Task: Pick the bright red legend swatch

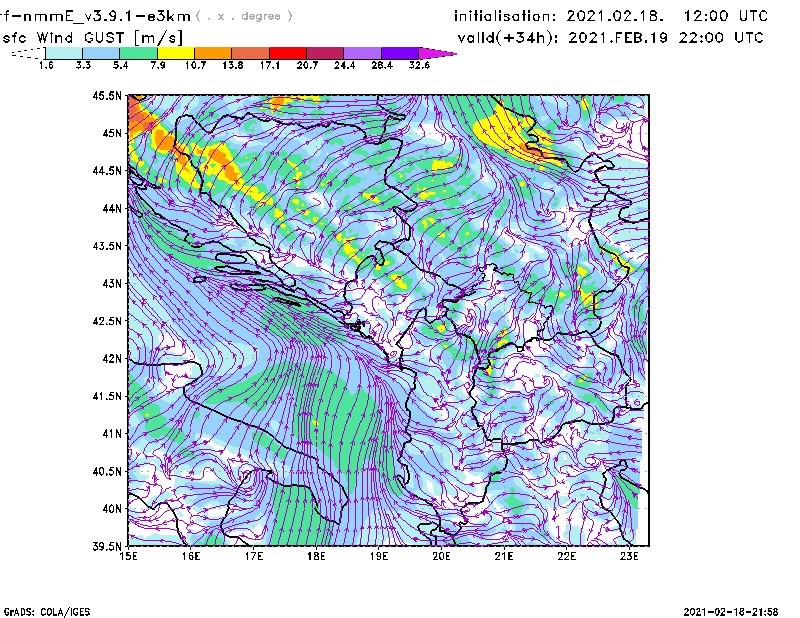Action: coord(288,53)
